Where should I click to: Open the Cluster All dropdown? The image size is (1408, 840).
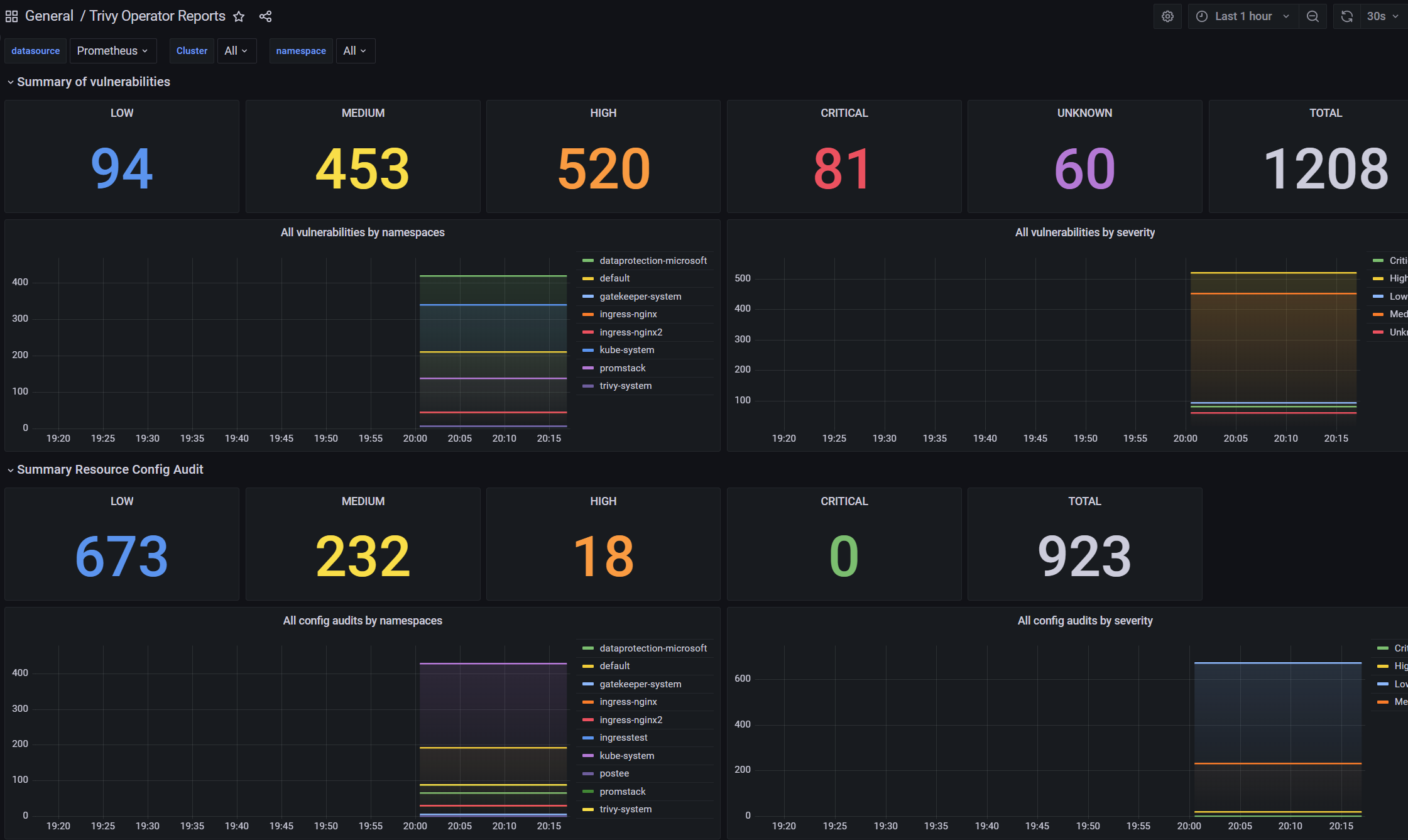click(x=236, y=51)
